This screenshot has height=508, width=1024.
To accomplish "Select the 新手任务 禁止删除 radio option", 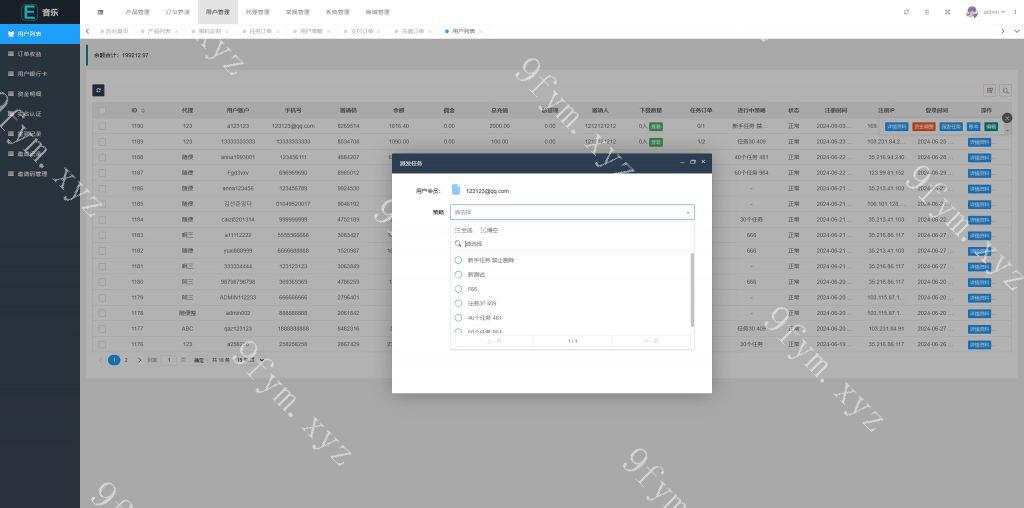I will pos(458,260).
